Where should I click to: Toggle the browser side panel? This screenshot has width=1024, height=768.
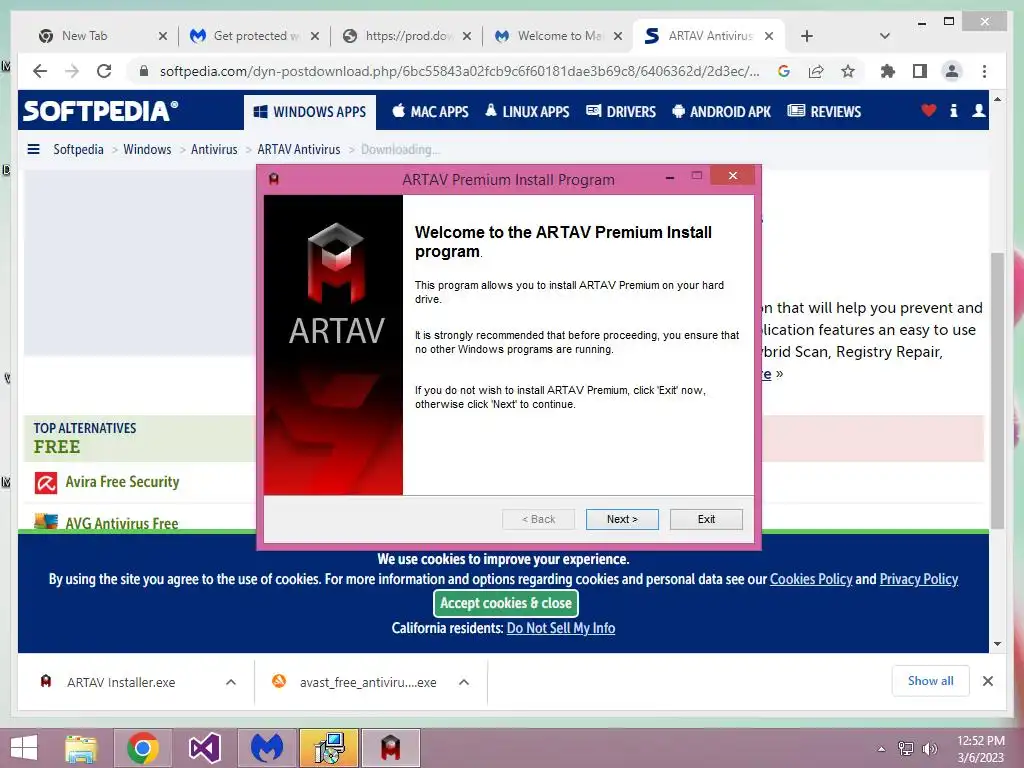920,71
